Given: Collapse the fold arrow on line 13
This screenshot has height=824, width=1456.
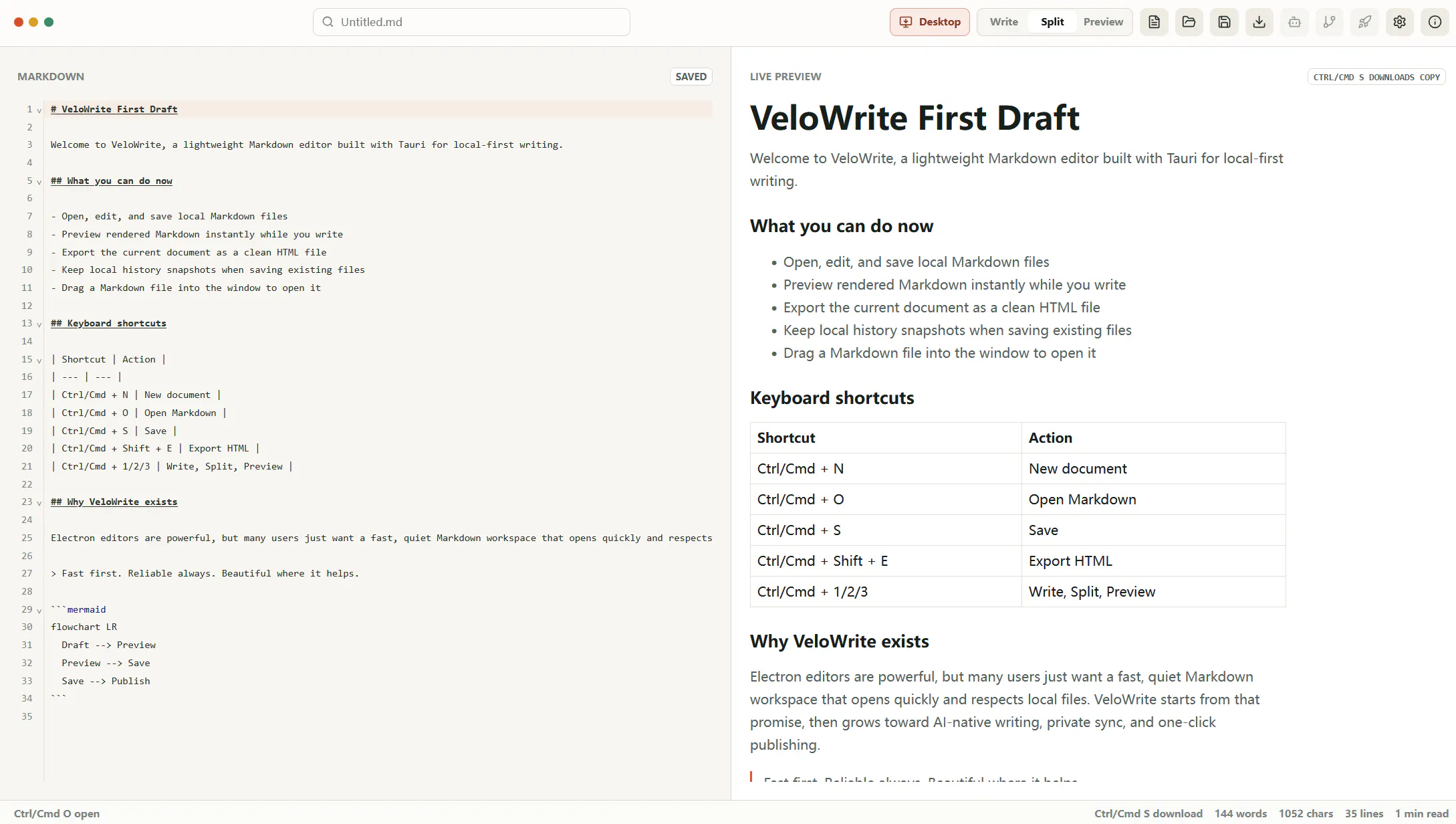Looking at the screenshot, I should 39,324.
